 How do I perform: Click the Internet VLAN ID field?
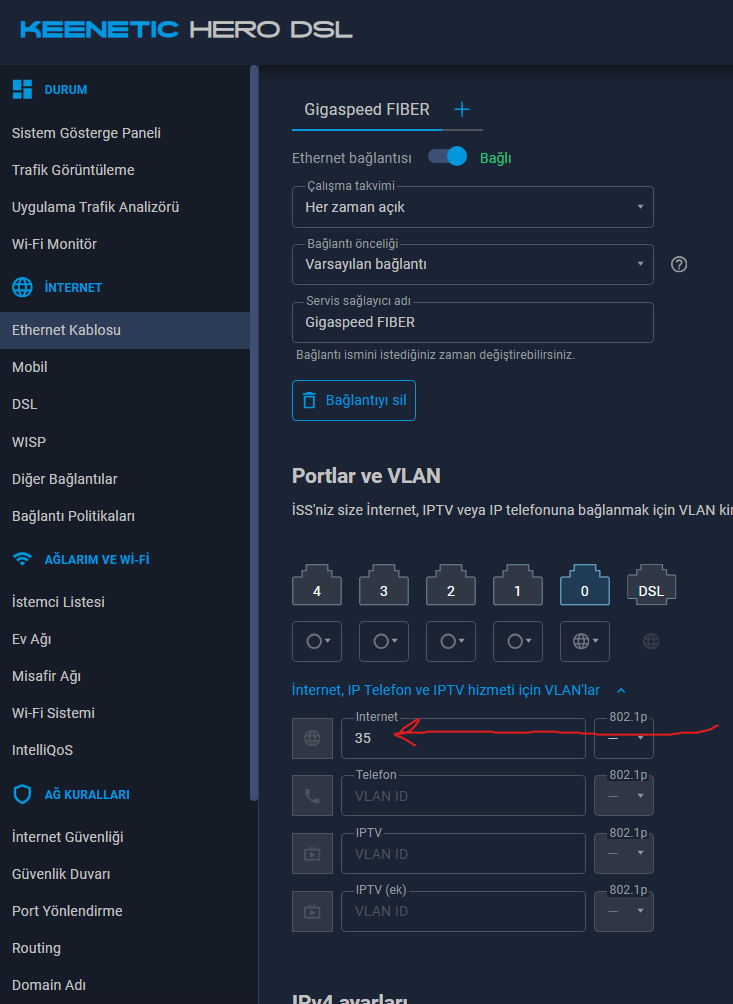click(463, 738)
